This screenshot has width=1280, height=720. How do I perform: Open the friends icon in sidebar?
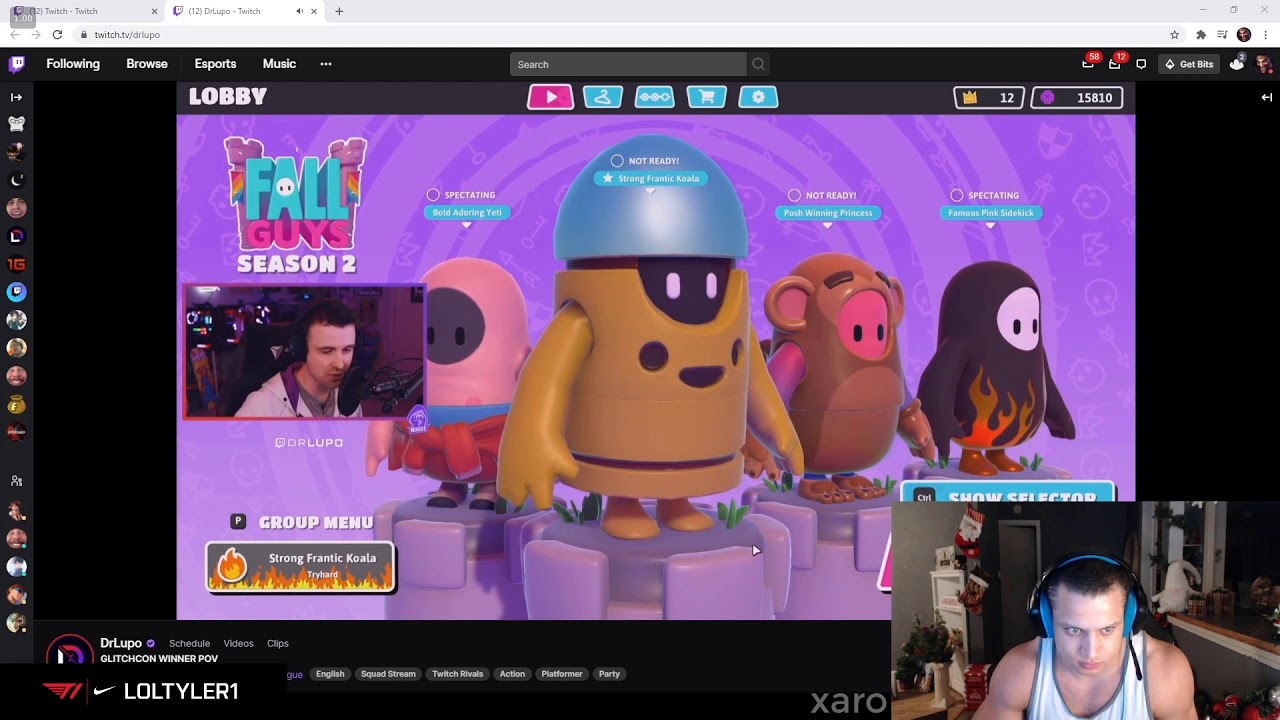pyautogui.click(x=16, y=481)
